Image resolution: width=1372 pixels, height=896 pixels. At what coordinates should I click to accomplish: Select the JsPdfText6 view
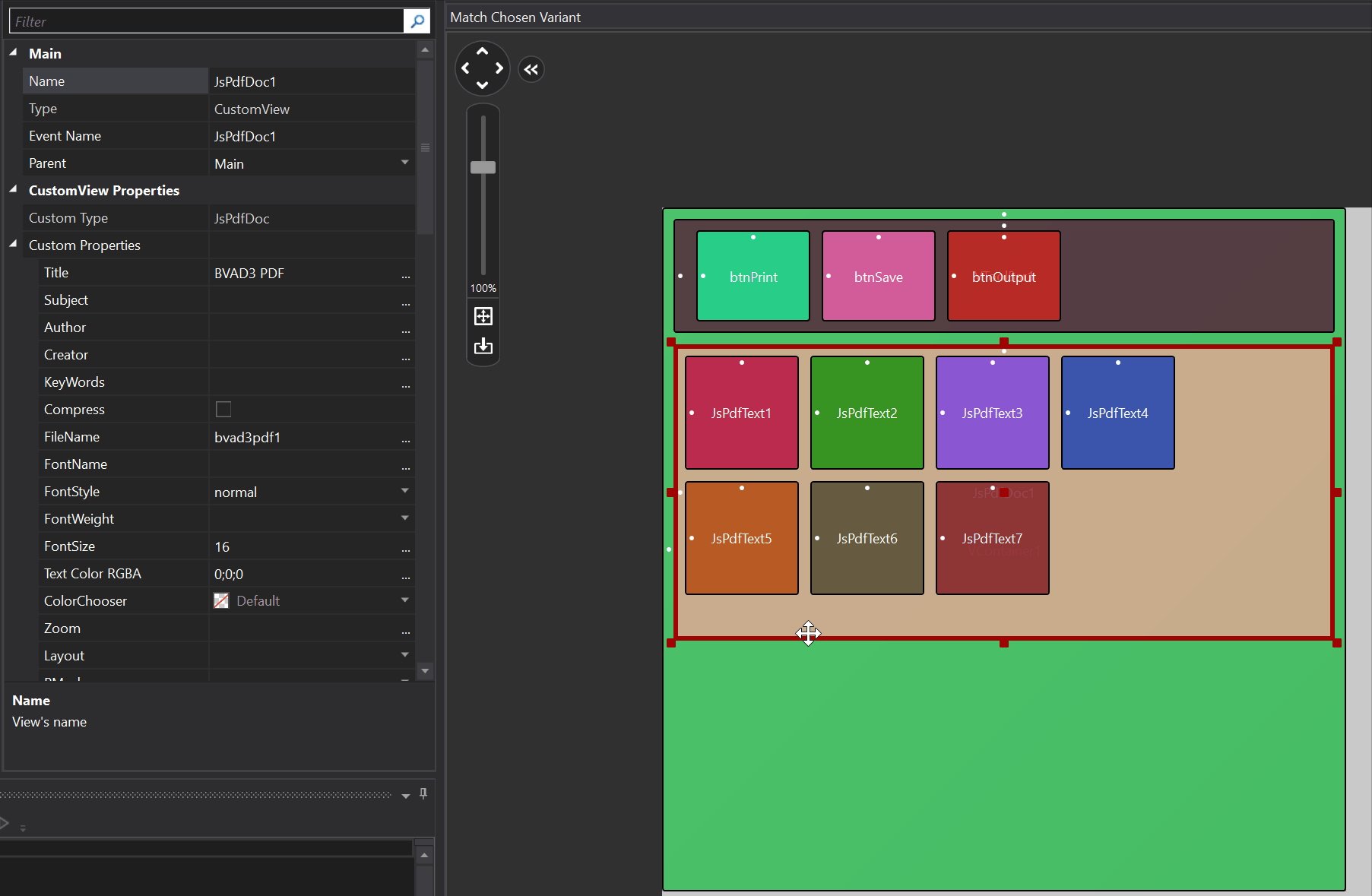pos(867,538)
